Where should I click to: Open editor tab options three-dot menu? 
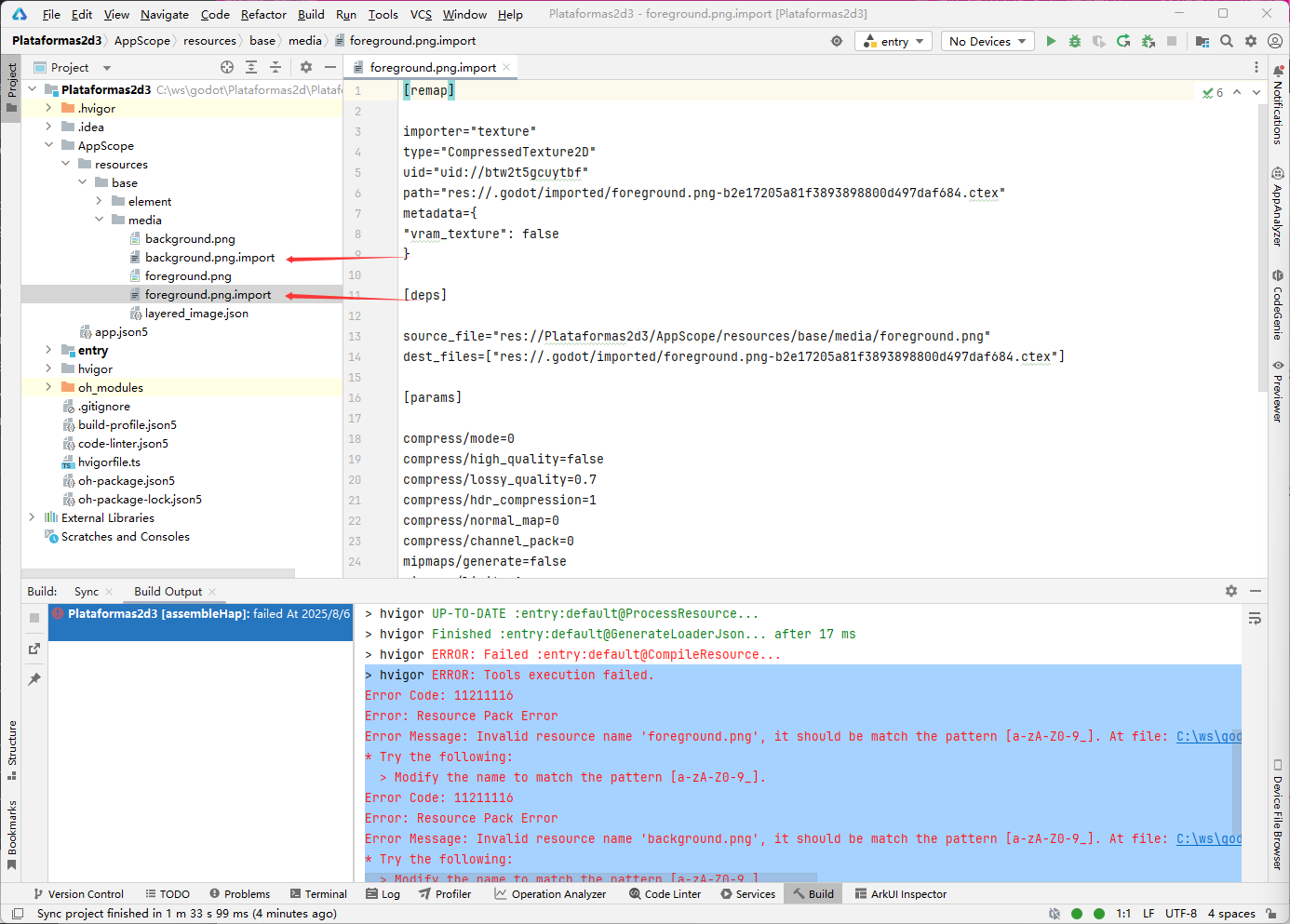(1256, 67)
